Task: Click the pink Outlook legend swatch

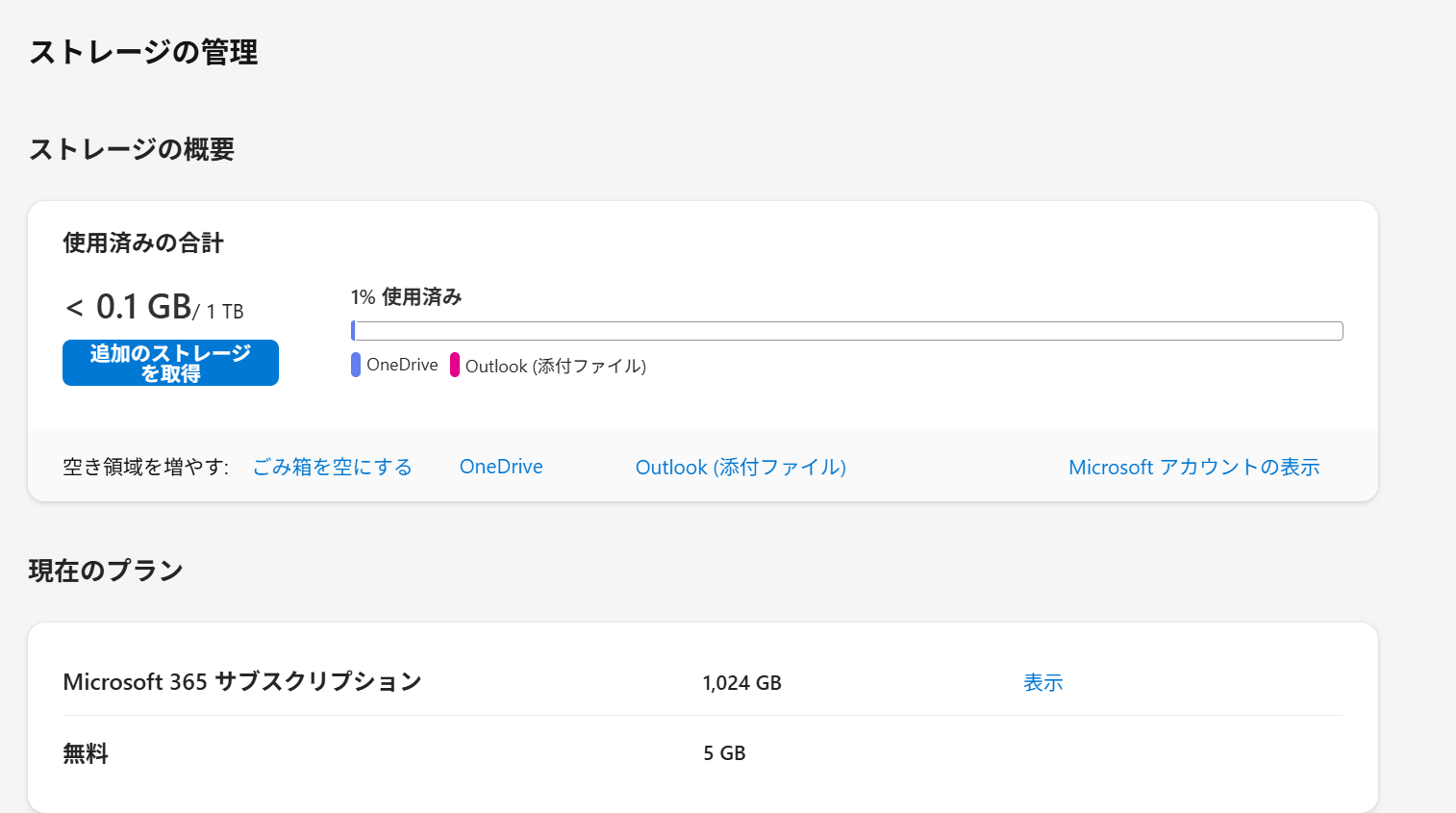Action: pos(455,365)
